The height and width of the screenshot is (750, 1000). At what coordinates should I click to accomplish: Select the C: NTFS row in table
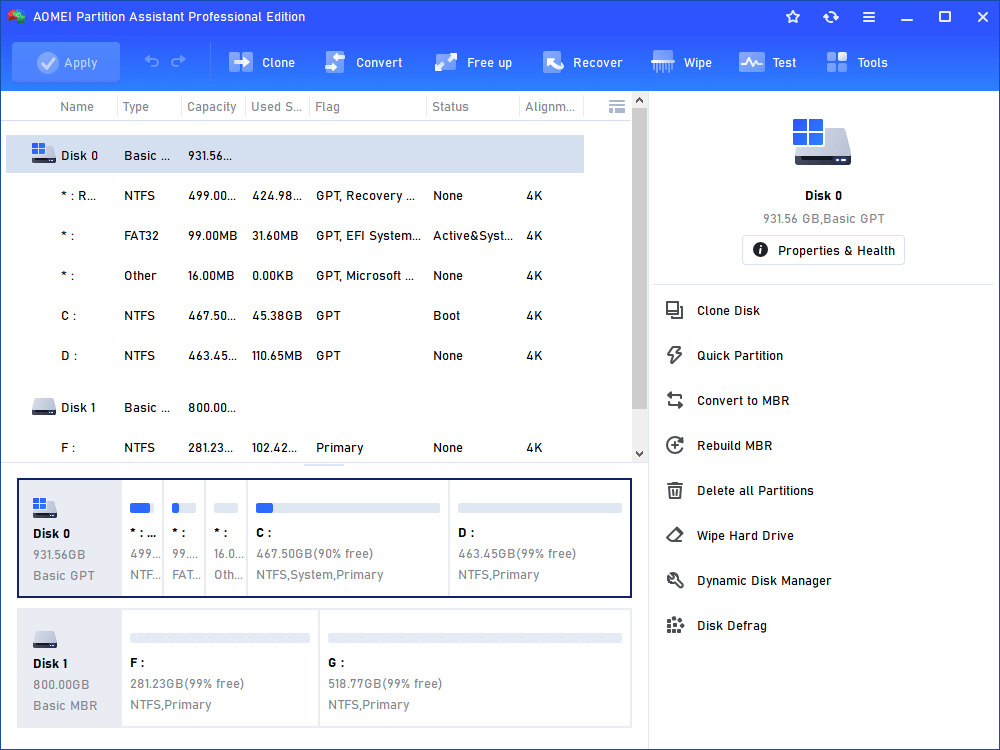point(295,316)
